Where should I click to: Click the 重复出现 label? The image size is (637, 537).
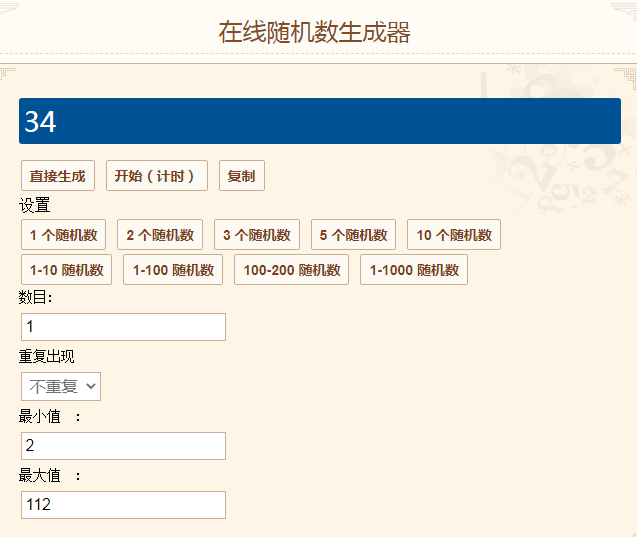coord(46,356)
